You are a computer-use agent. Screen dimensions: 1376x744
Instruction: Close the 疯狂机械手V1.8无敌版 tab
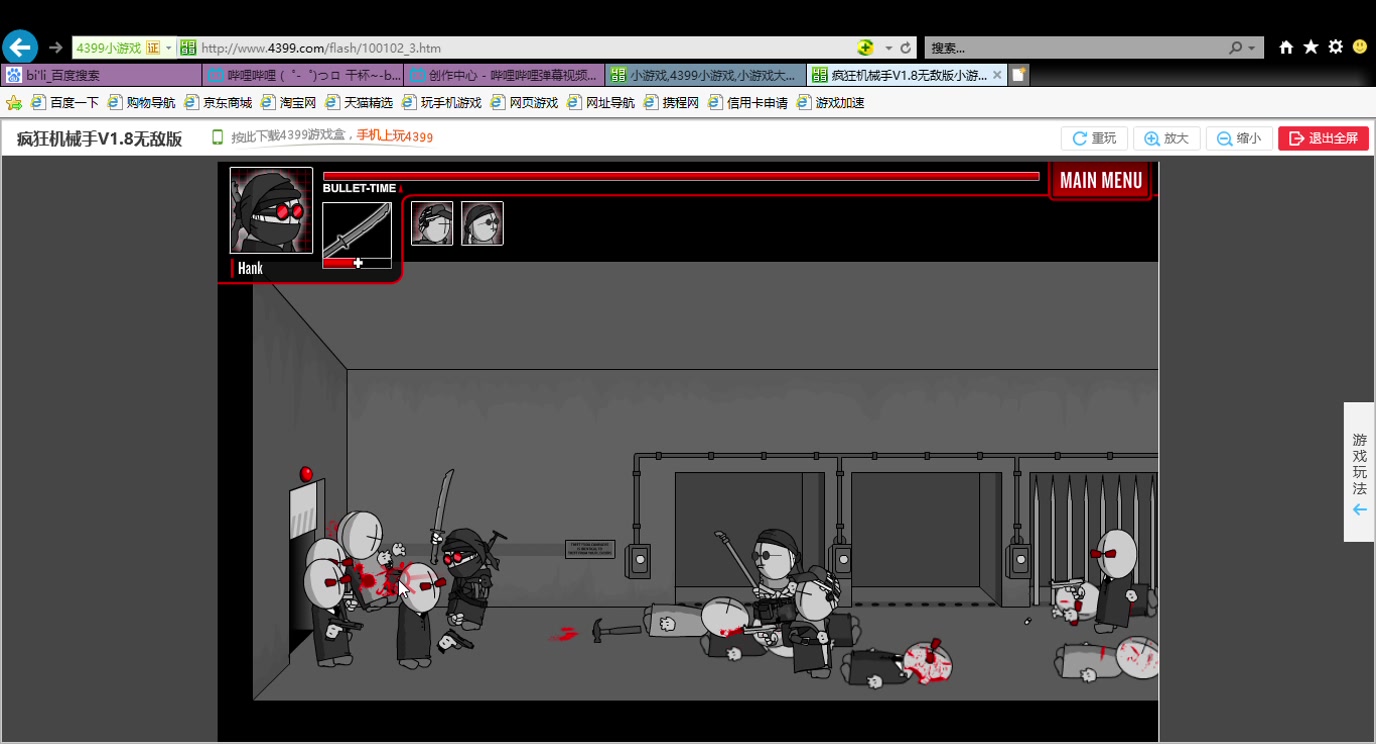(997, 75)
